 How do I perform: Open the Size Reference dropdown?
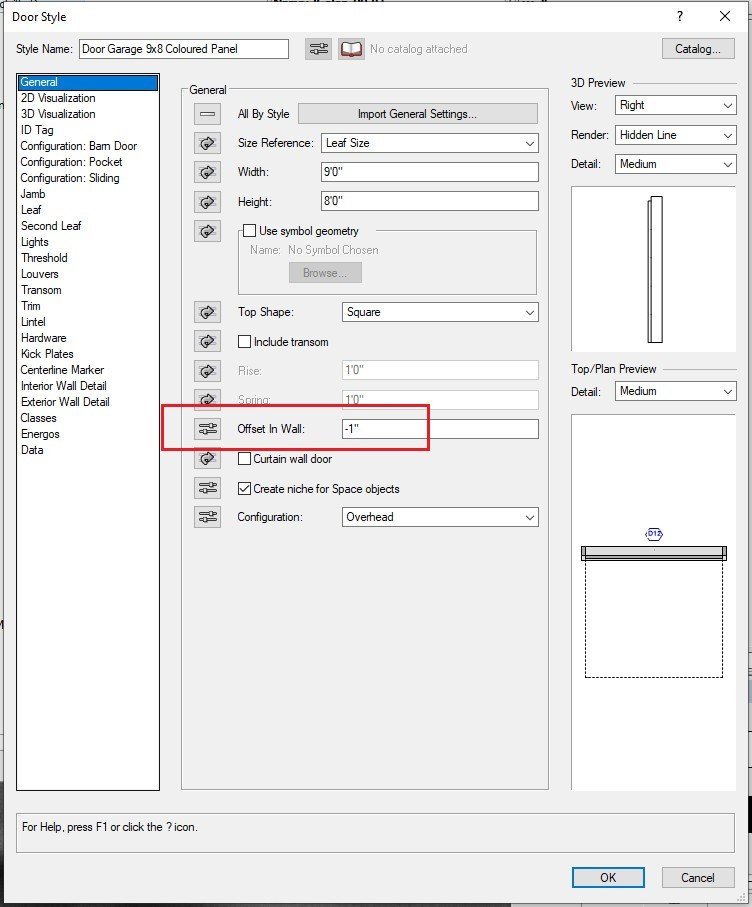pyautogui.click(x=430, y=143)
